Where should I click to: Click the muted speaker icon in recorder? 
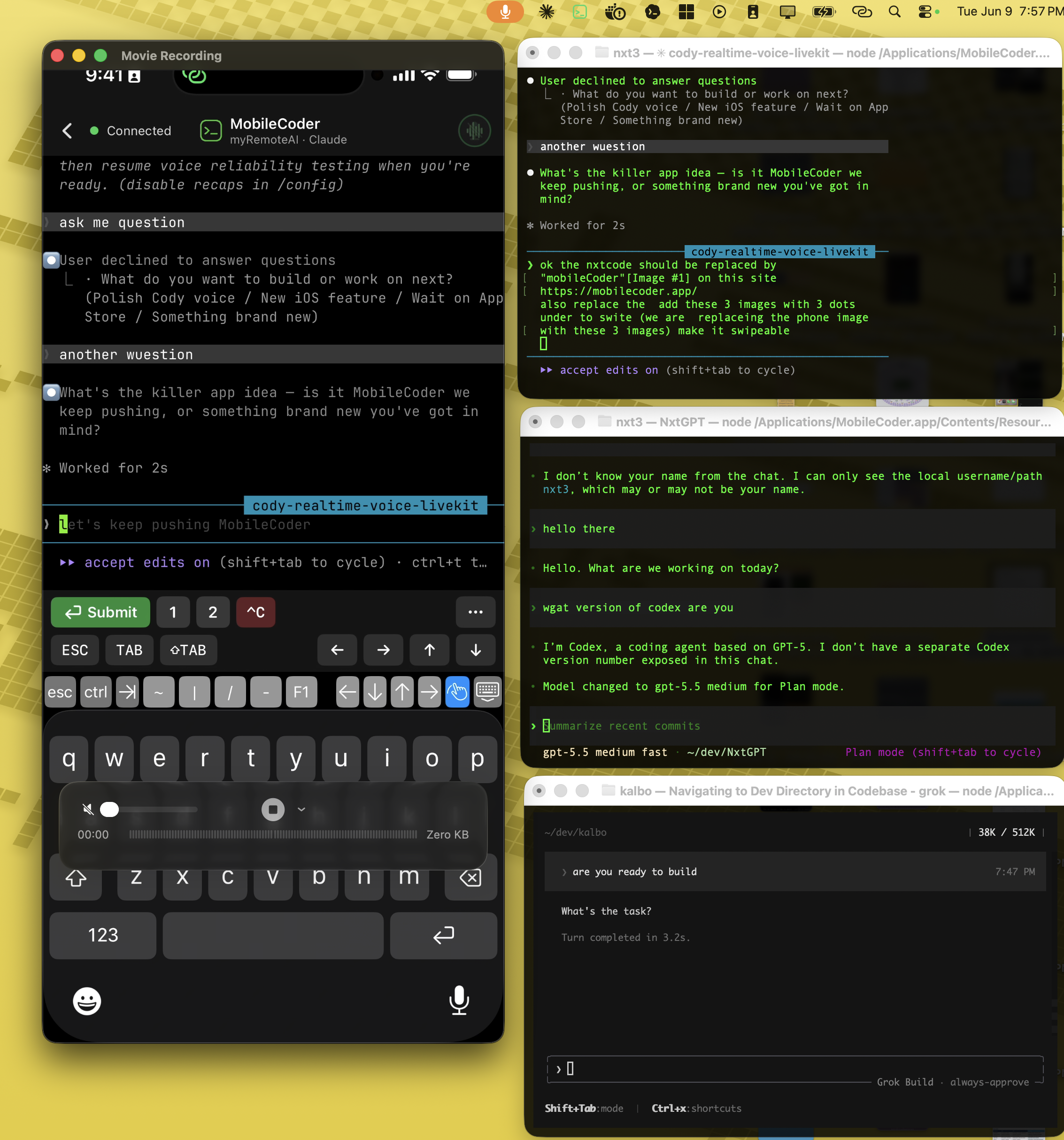click(88, 810)
